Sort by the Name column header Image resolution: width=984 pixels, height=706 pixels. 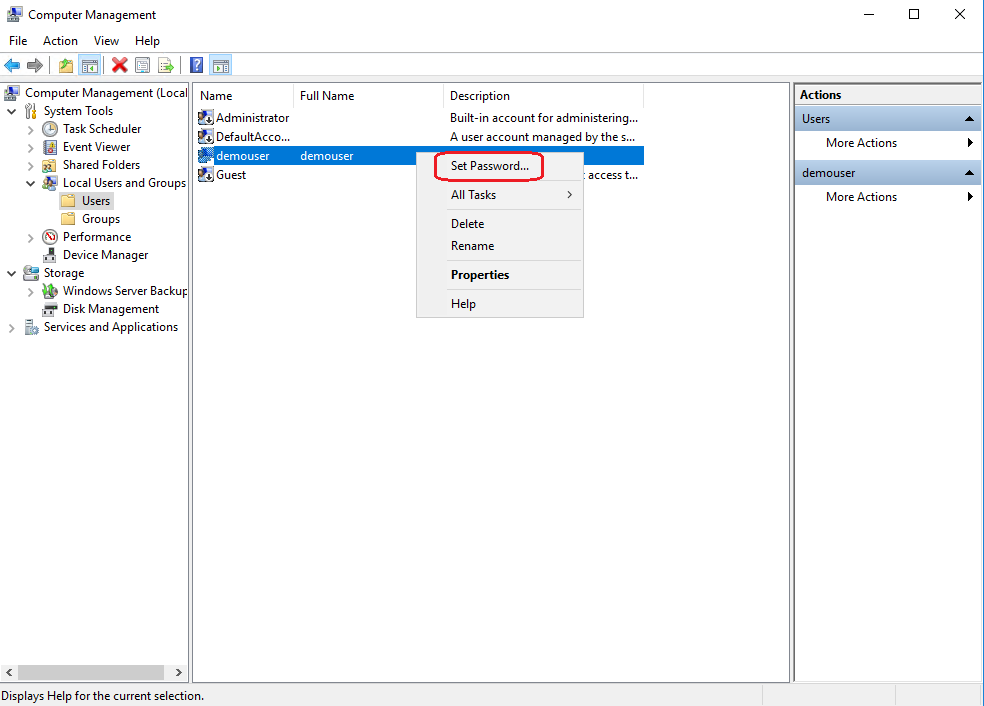pos(243,96)
